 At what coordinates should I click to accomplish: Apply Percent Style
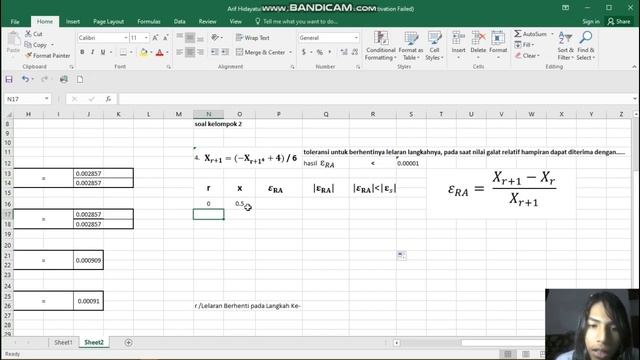point(320,52)
